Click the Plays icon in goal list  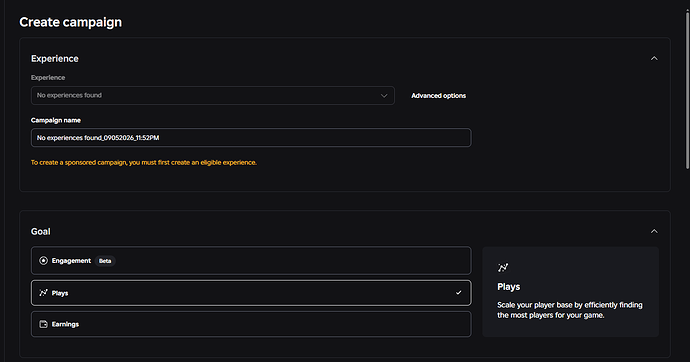tap(43, 293)
